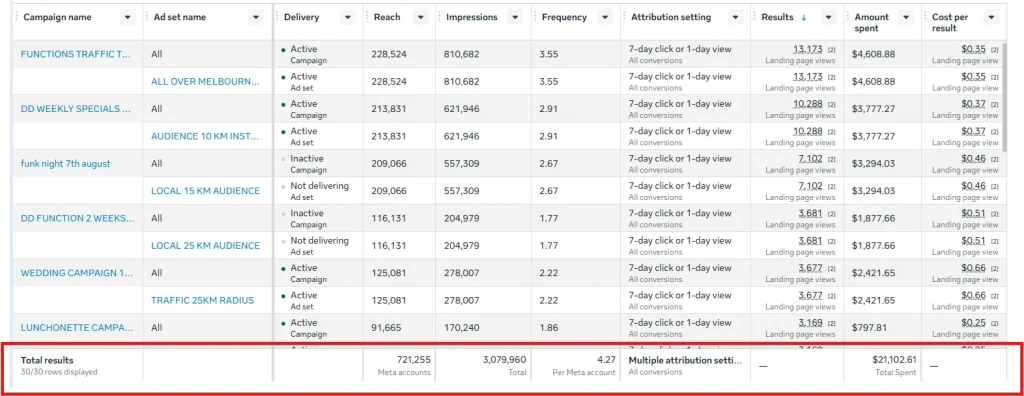Select amount spent $797.81 in LUNCHONETTE row
Screen dimensions: 1024x396
pos(869,327)
